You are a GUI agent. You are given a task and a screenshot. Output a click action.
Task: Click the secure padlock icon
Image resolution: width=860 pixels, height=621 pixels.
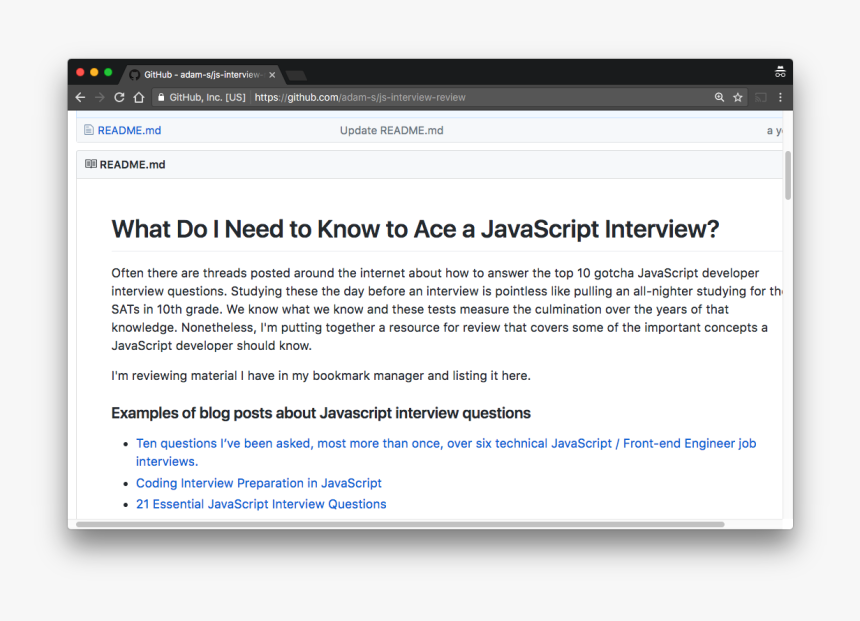[x=160, y=98]
